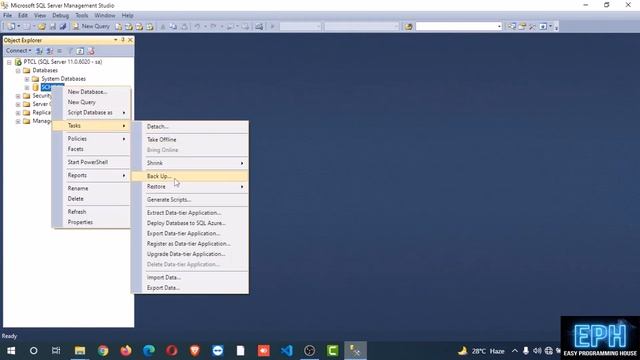Select Start PowerShell in context menu
This screenshot has height=360, width=640.
(x=91, y=162)
